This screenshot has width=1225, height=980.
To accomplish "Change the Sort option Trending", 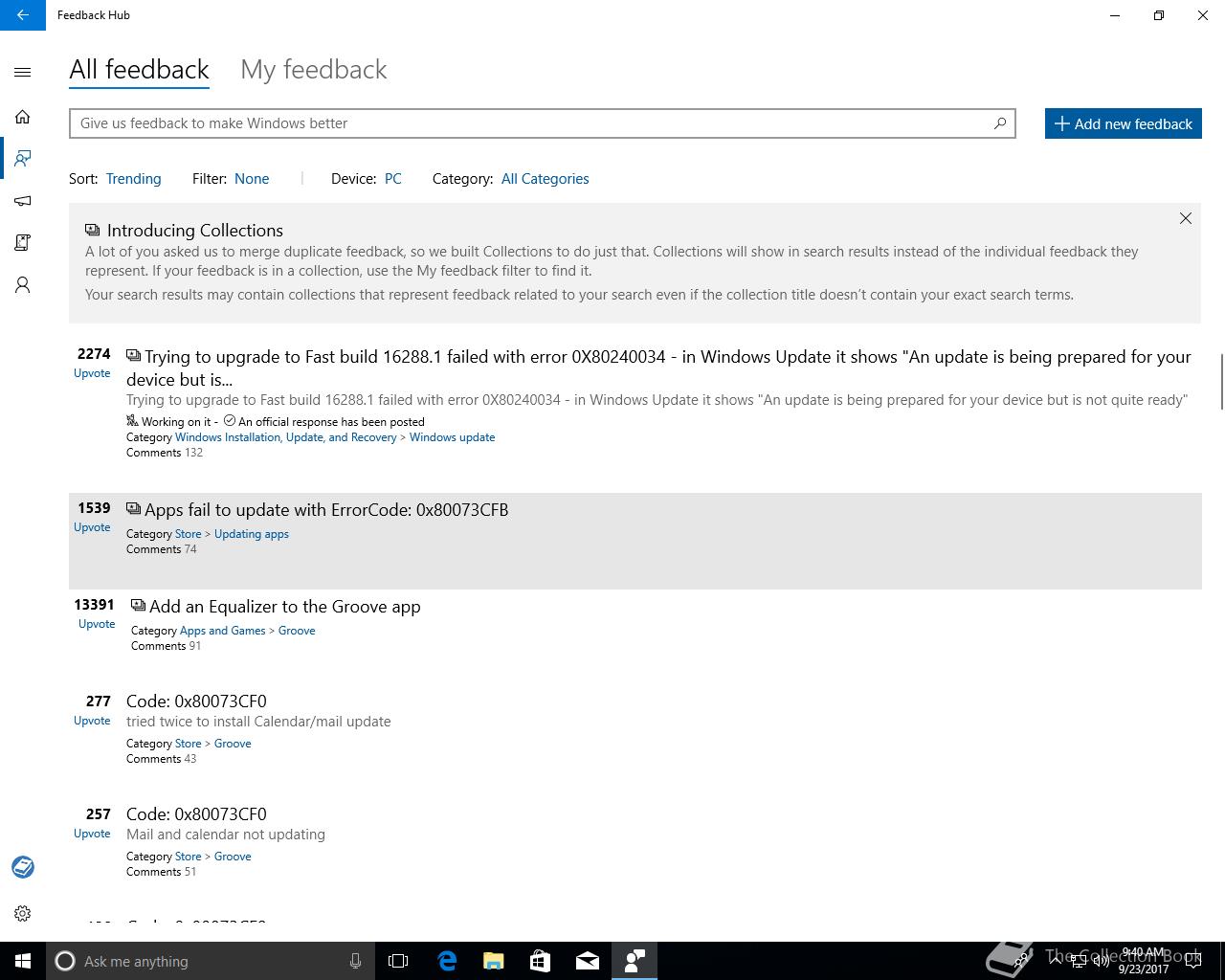I will 133,179.
